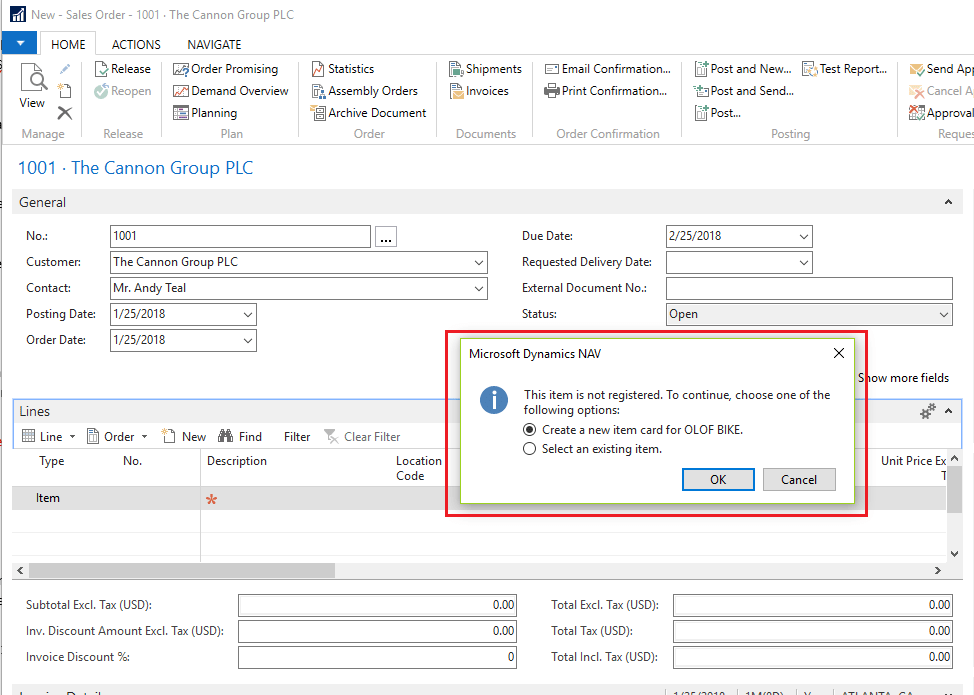The height and width of the screenshot is (695, 974).
Task: Open the Order menu in Lines toolbar
Action: coord(117,437)
